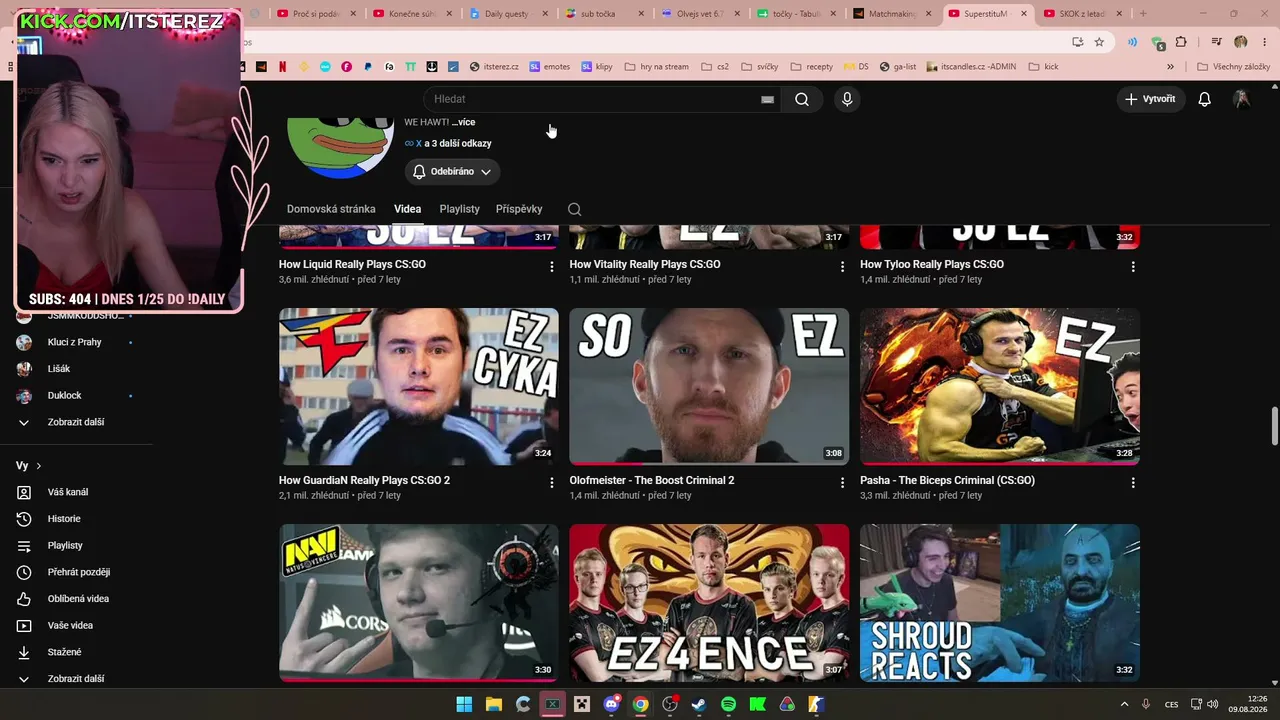Viewport: 1280px width, 720px height.
Task: Open the account avatar menu
Action: pyautogui.click(x=1241, y=99)
